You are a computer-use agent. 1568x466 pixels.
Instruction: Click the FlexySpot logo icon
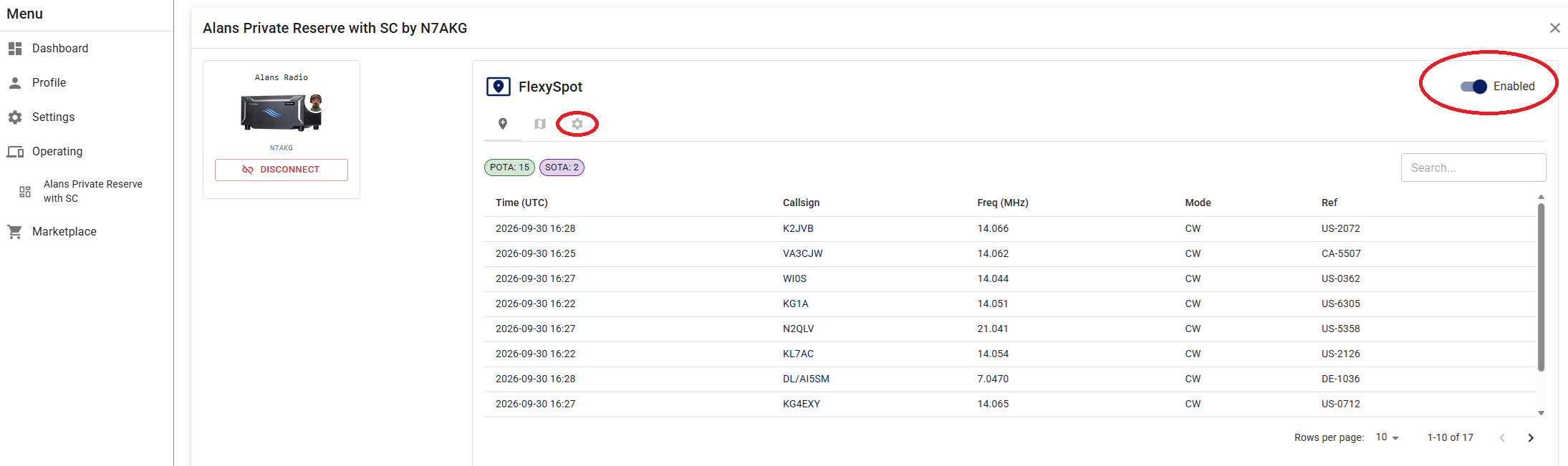point(499,87)
